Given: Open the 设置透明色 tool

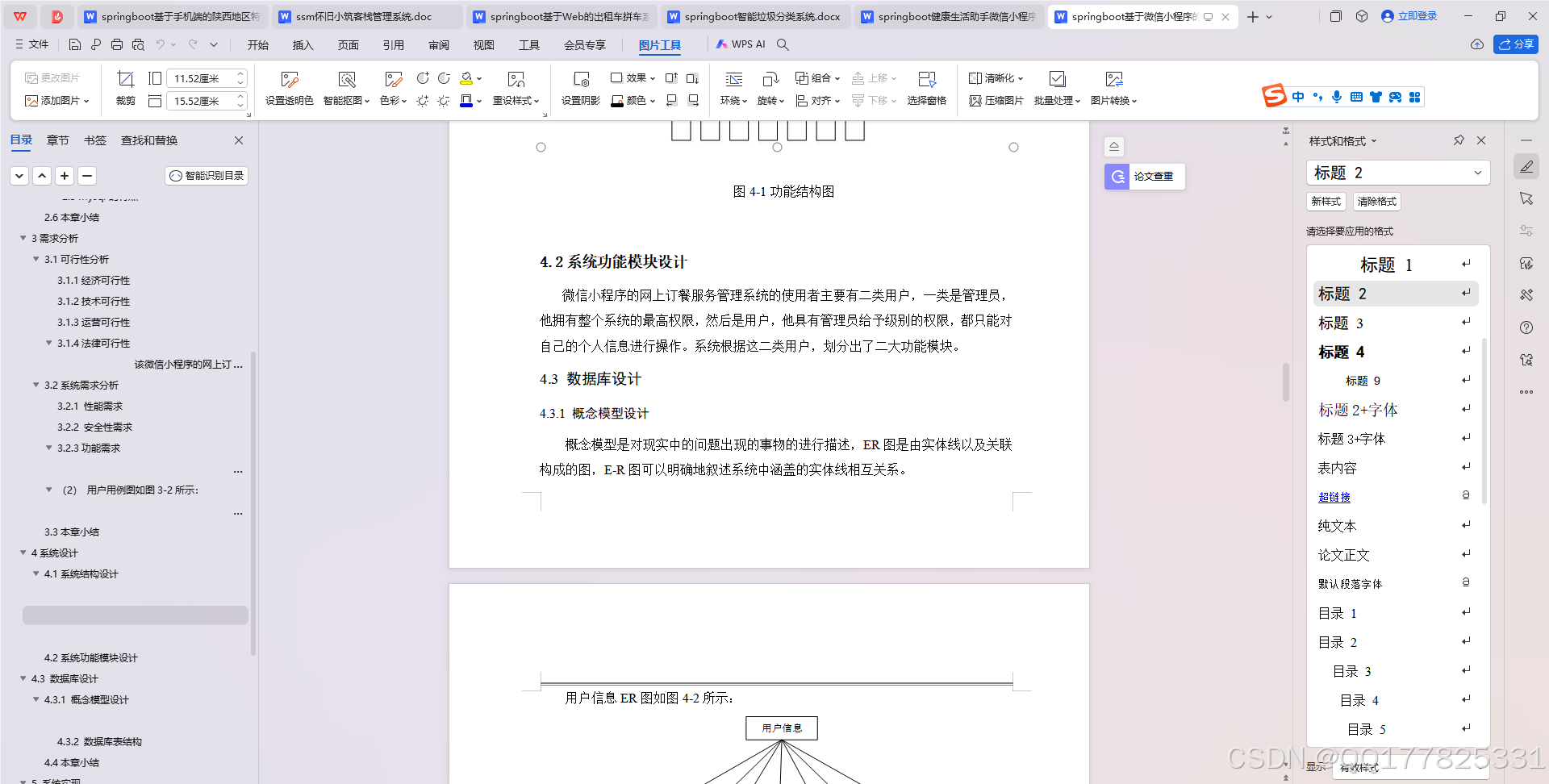Looking at the screenshot, I should pos(288,87).
